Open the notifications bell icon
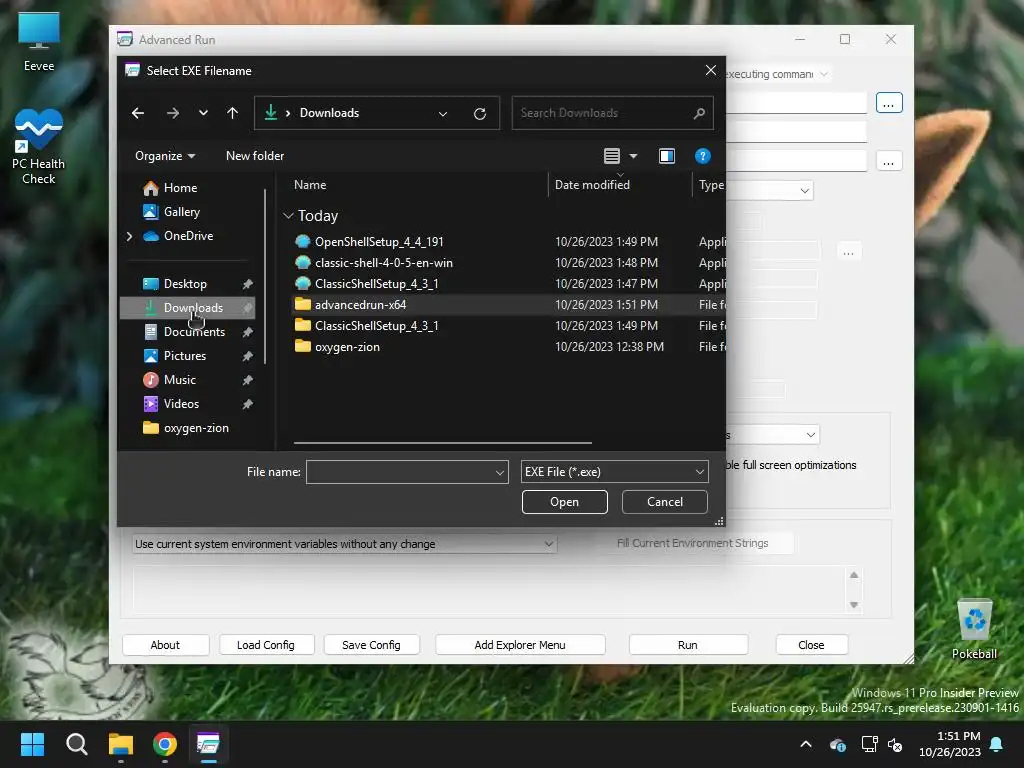1024x768 pixels. 997,744
